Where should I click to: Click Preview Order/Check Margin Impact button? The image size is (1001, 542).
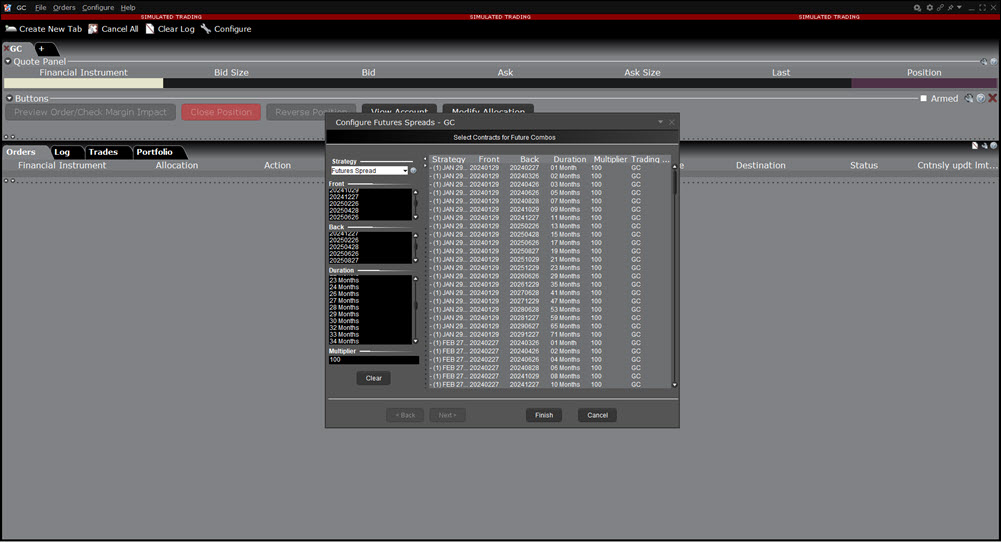[x=90, y=112]
